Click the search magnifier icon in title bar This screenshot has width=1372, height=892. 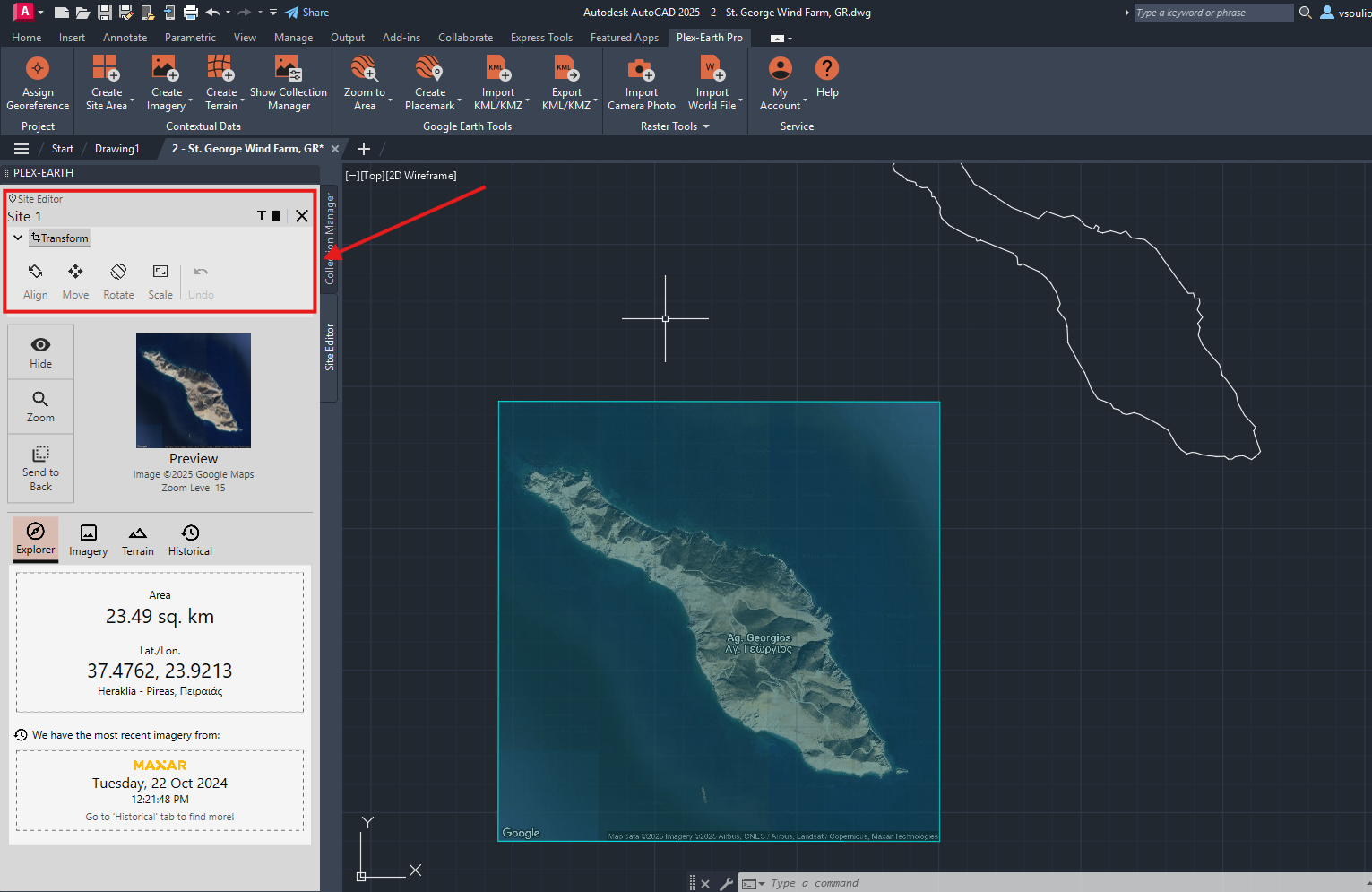point(1306,13)
